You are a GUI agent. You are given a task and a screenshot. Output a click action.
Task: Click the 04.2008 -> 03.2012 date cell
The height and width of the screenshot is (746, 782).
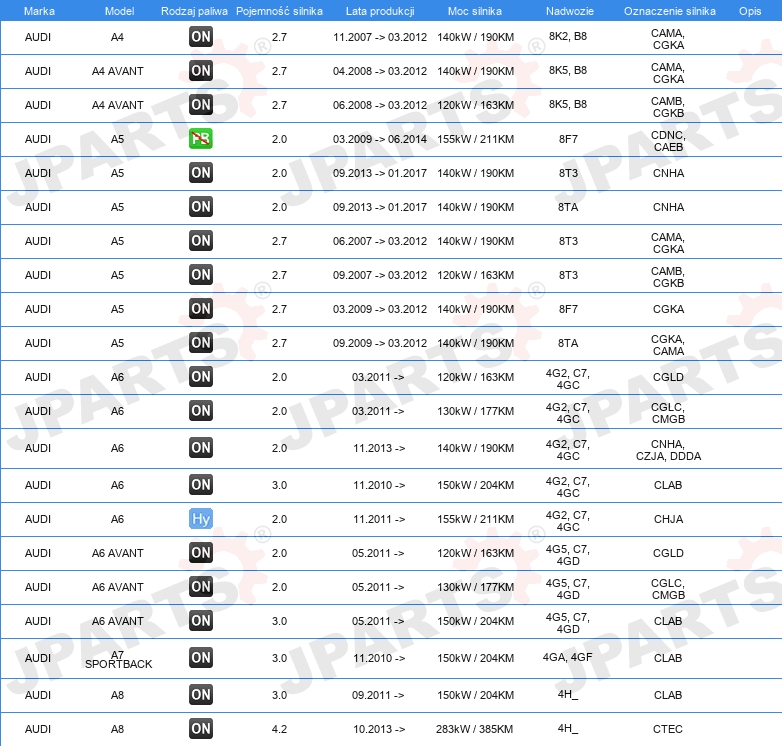coord(380,71)
